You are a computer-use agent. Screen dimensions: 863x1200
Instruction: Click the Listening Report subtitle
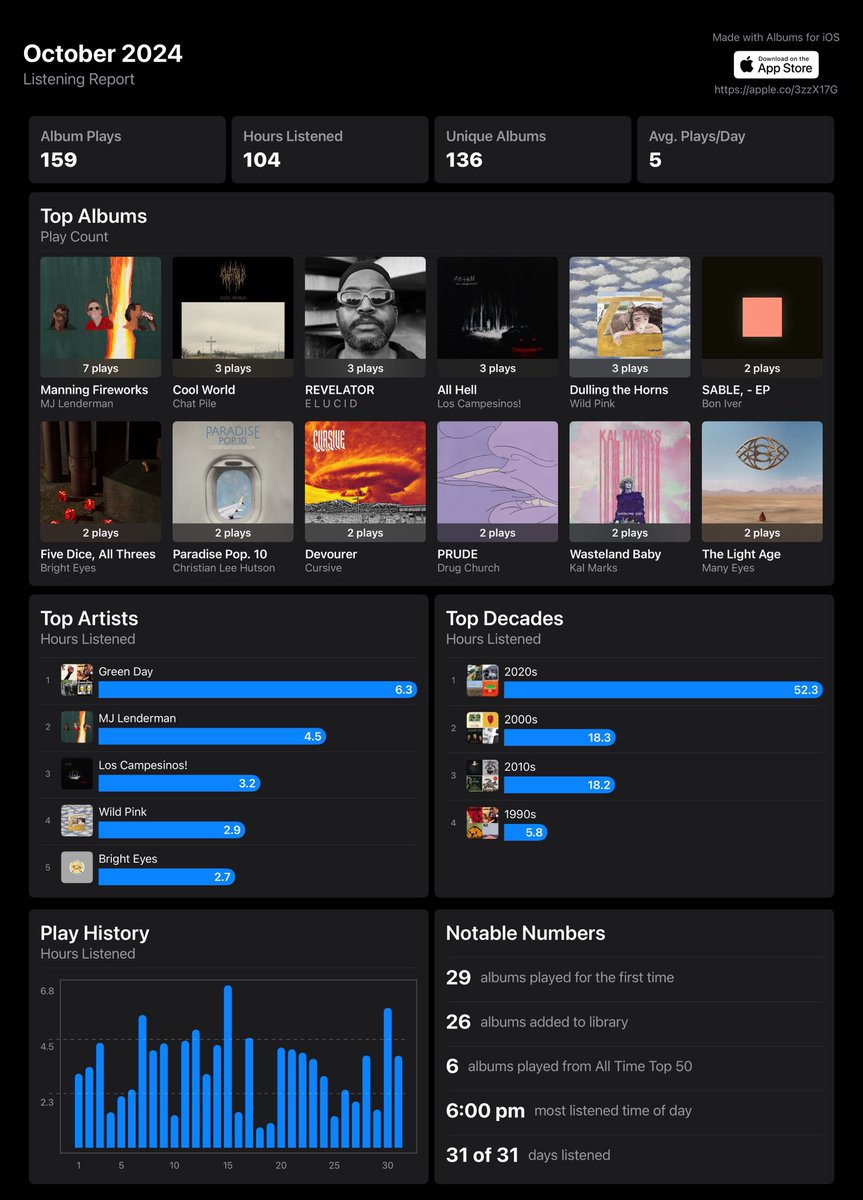pyautogui.click(x=79, y=79)
